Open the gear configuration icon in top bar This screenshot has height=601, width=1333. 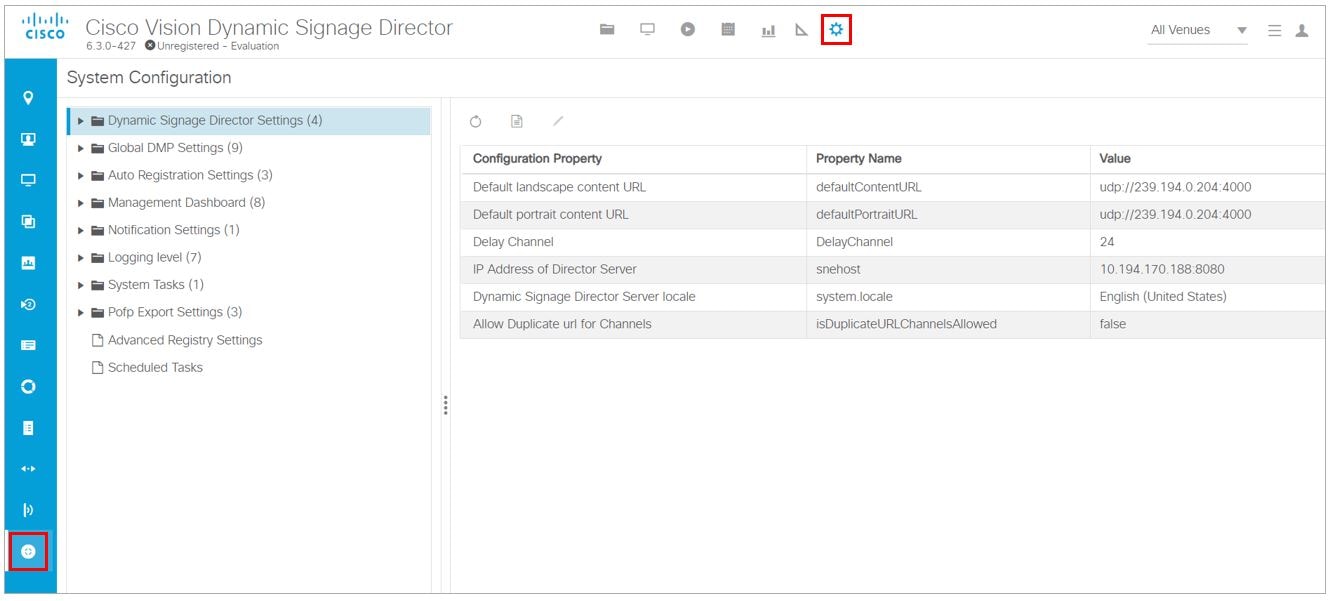click(x=836, y=30)
